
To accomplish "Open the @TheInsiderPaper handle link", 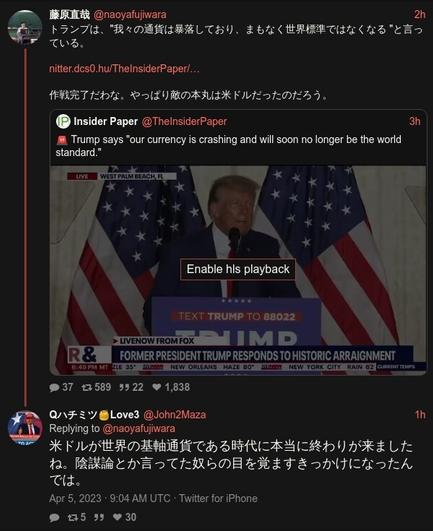I will 185,121.
